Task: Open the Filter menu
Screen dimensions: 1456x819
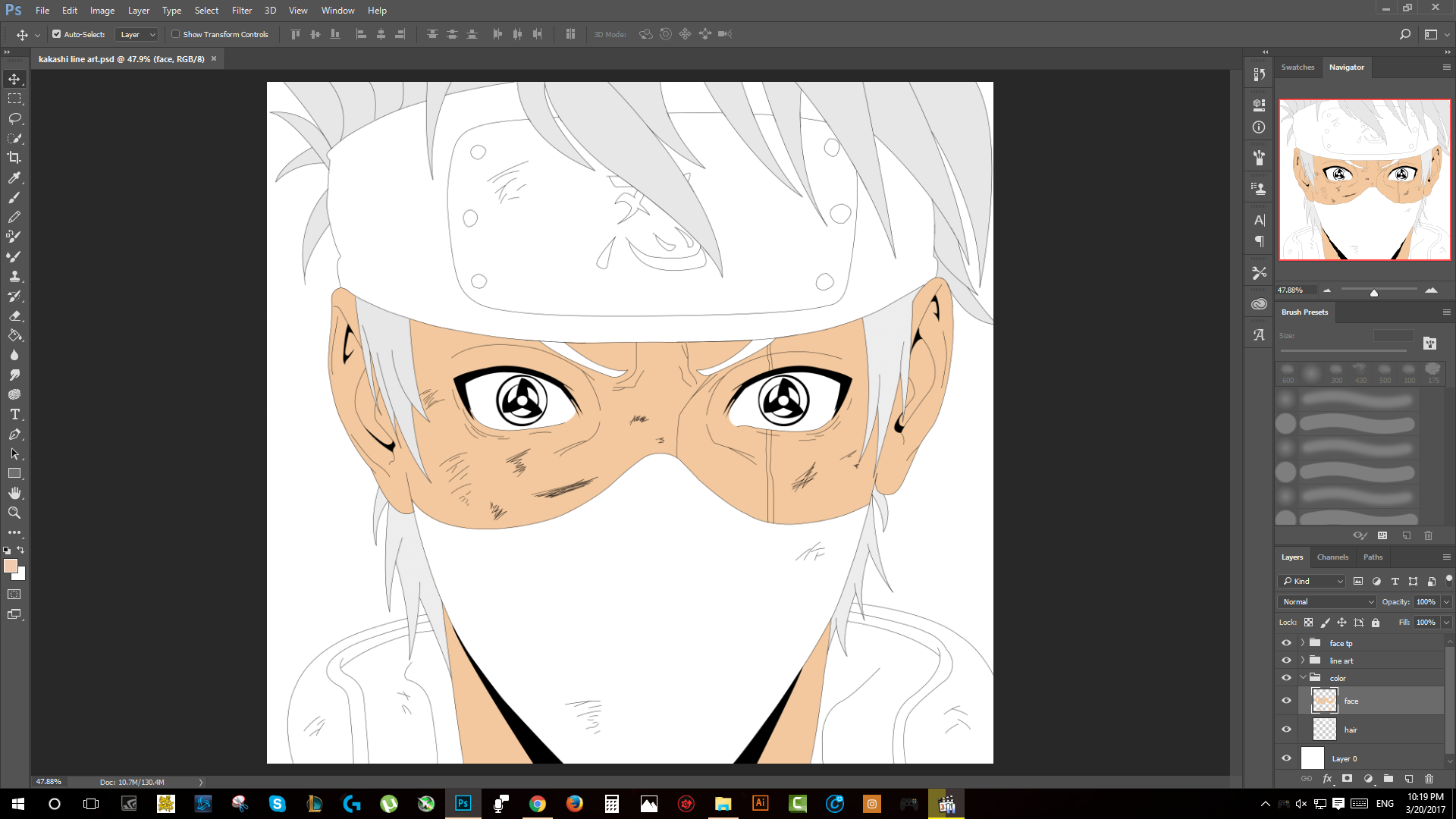Action: click(242, 11)
